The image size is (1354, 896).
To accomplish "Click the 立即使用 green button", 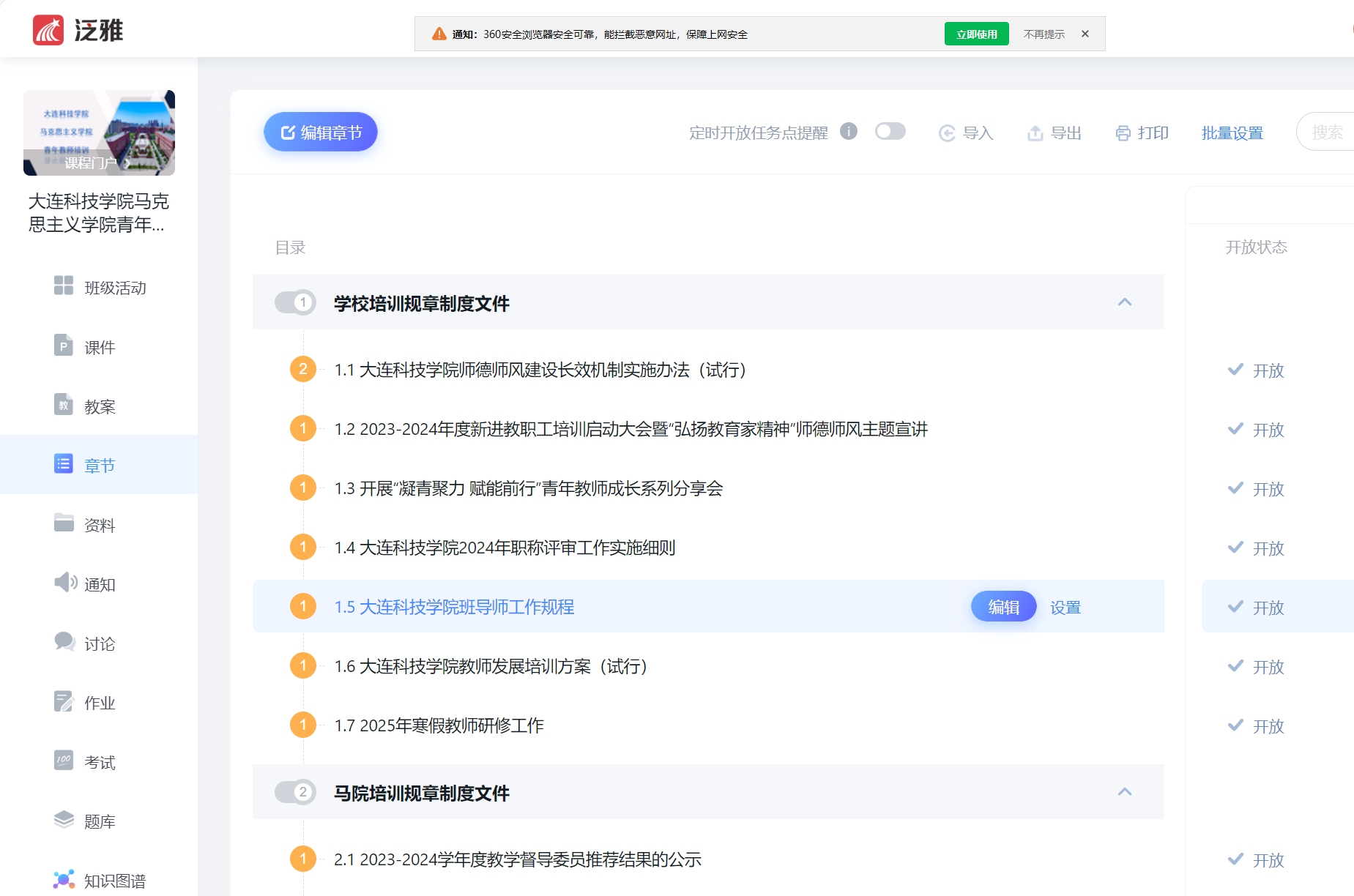I will 976,34.
